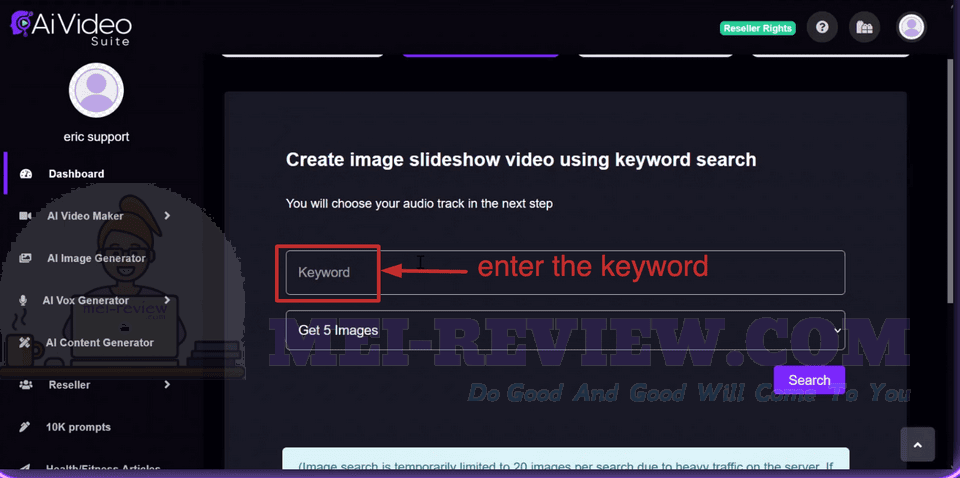Click the AI Content Generator tools icon
This screenshot has height=478, width=960.
click(x=25, y=343)
